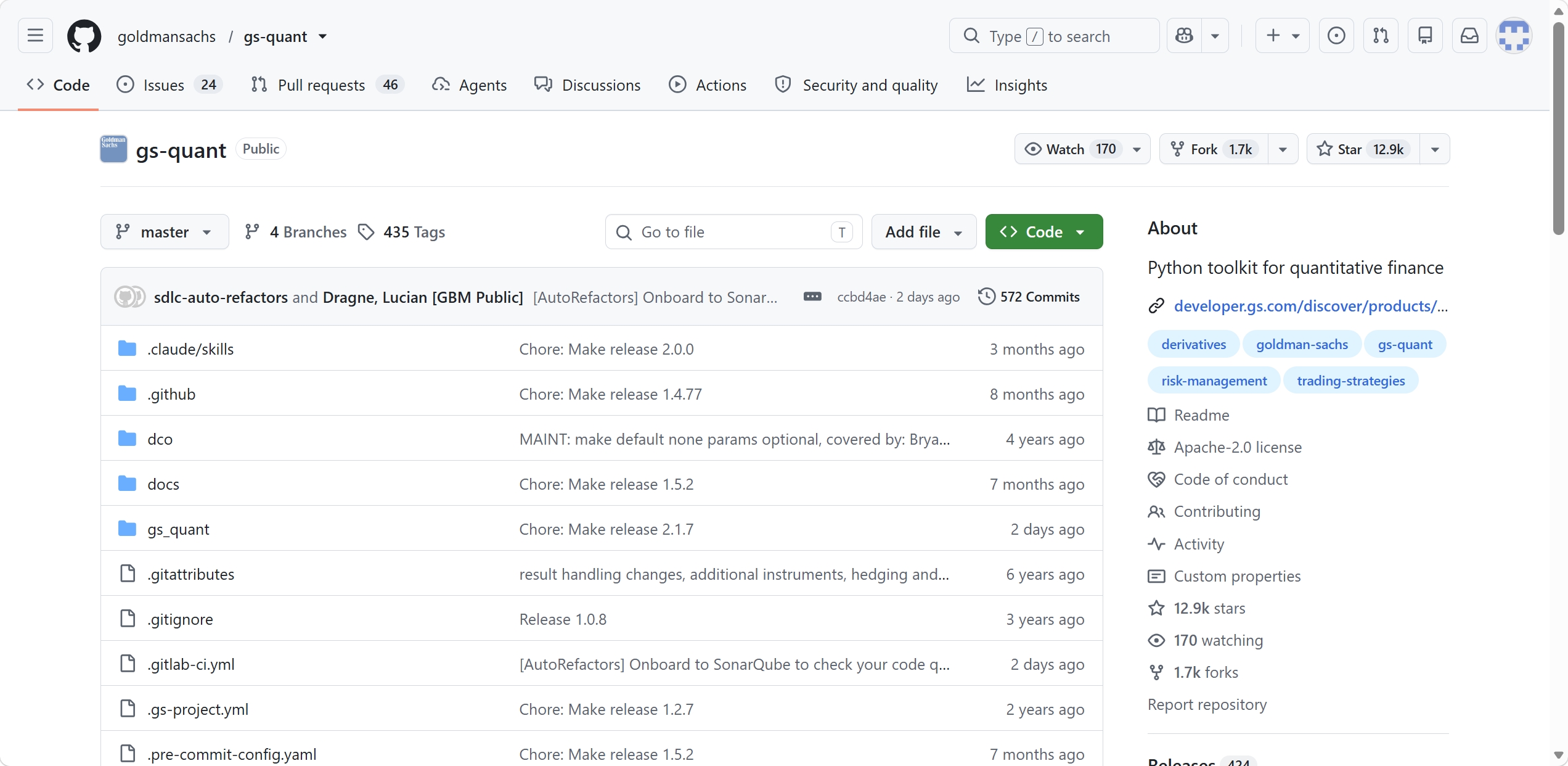Open the Insights tab
1568x766 pixels.
point(1007,85)
